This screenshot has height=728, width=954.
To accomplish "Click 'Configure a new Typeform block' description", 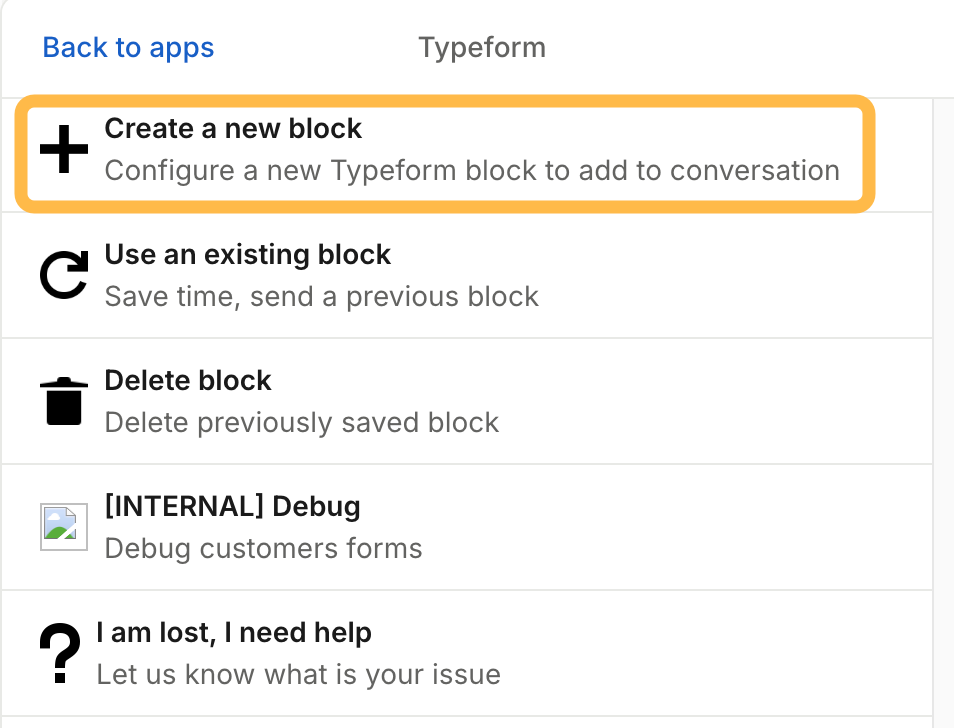I will click(x=472, y=170).
